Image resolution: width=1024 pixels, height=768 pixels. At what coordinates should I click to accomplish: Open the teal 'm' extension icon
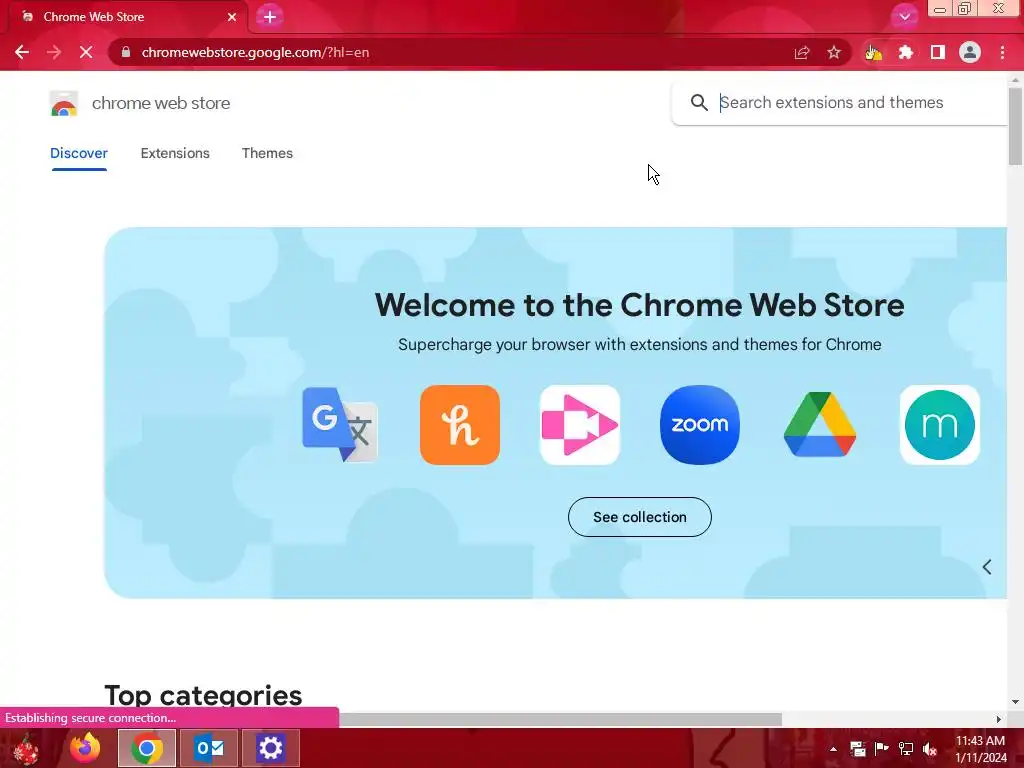click(940, 424)
